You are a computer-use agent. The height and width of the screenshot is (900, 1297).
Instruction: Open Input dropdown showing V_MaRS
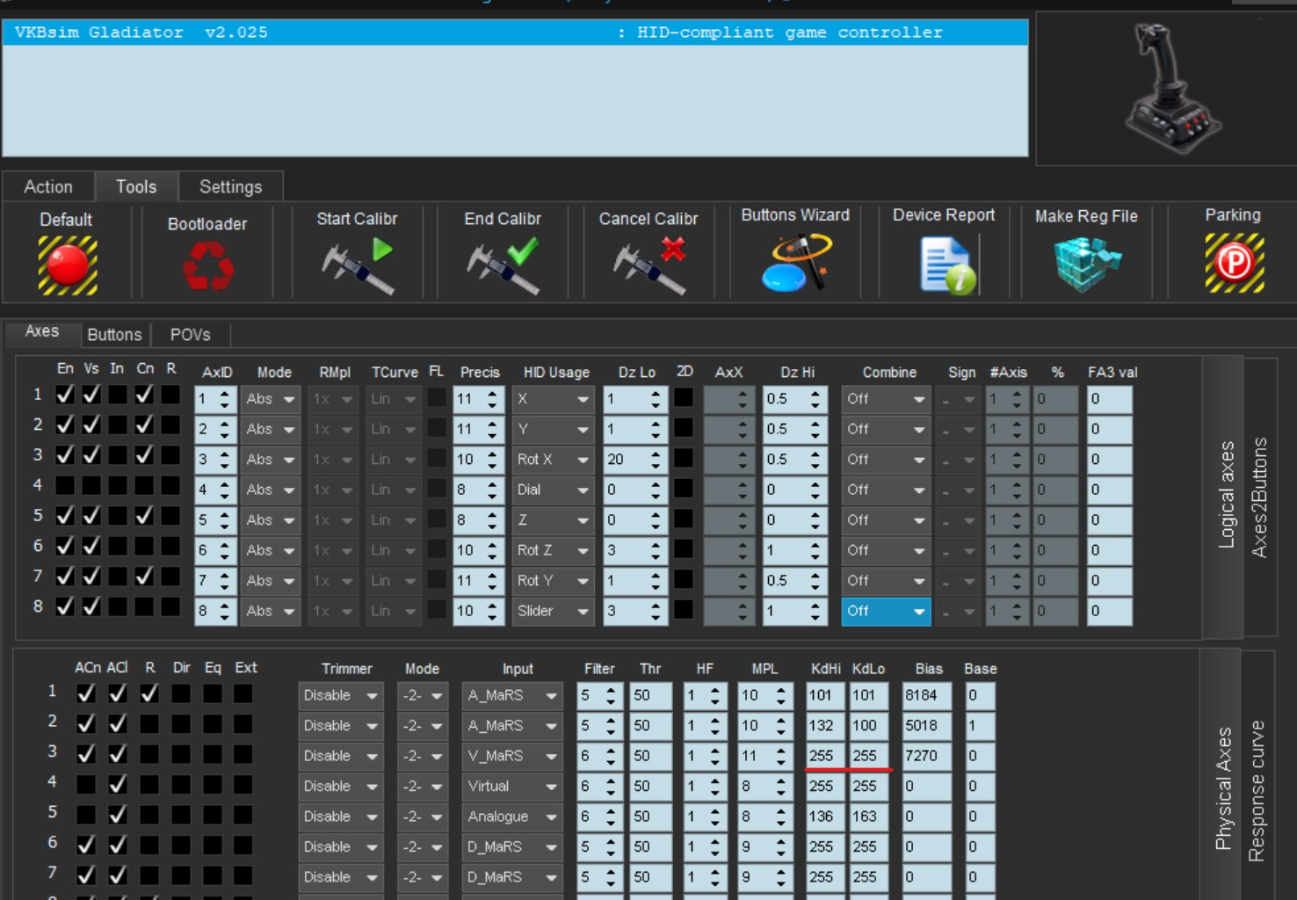point(514,756)
